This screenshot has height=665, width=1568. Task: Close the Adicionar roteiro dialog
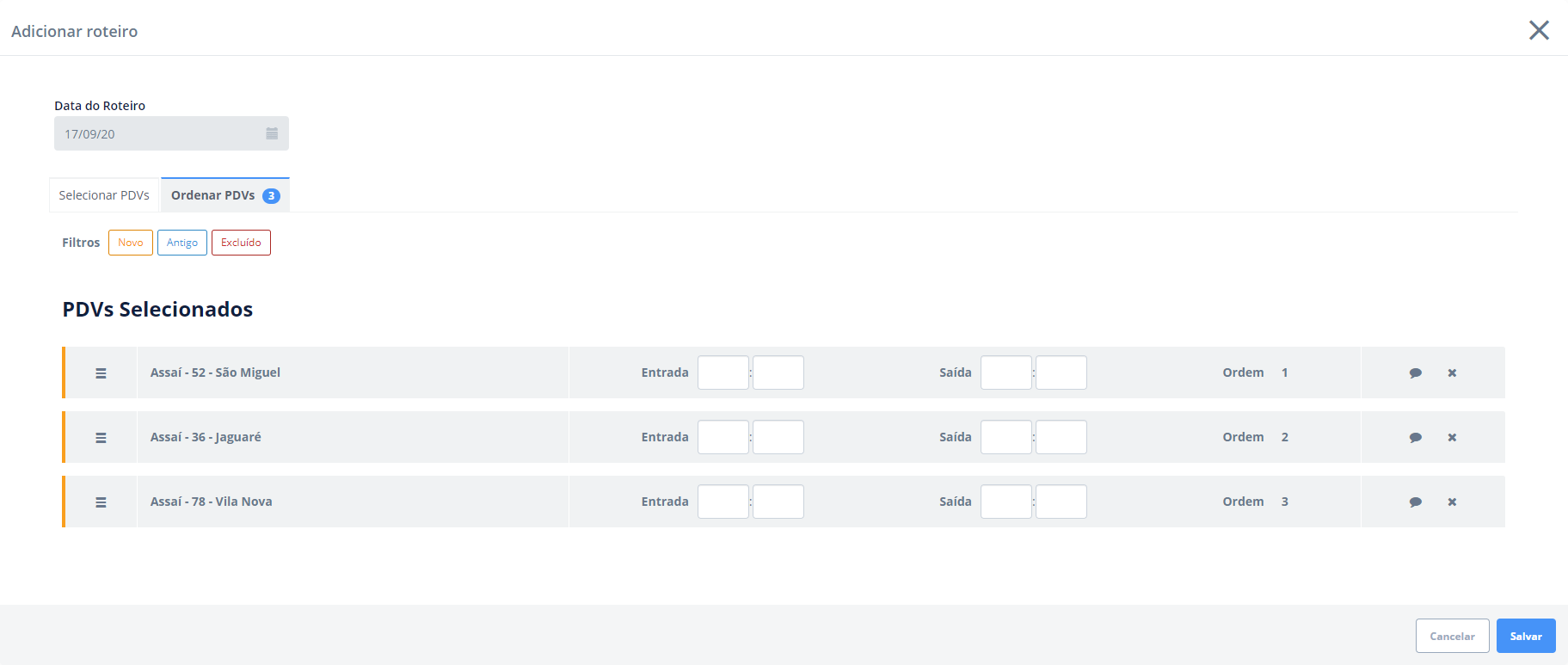pos(1539,31)
